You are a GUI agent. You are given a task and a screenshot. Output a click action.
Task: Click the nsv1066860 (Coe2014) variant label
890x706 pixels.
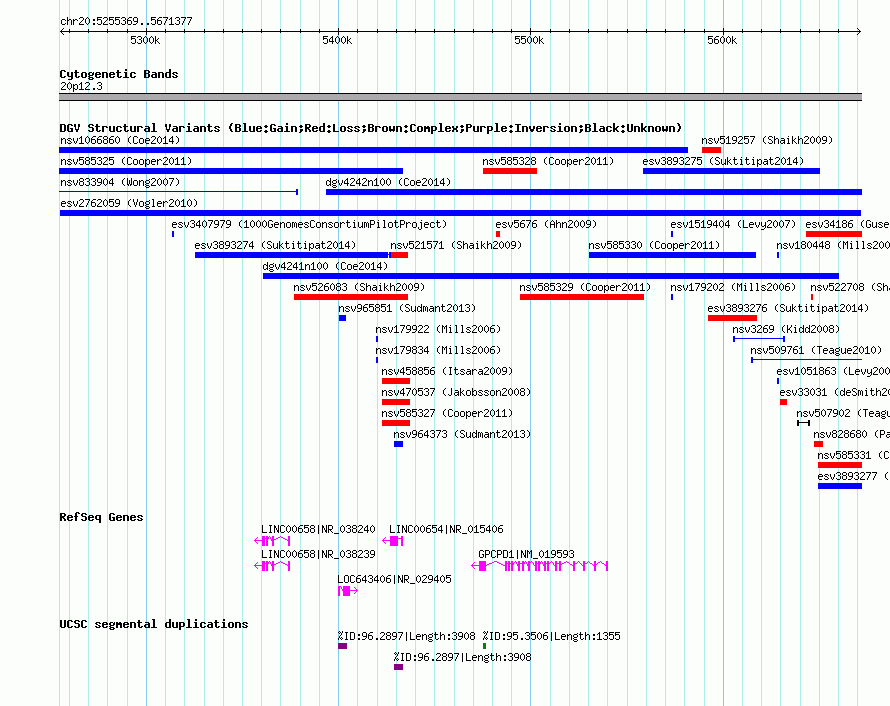tap(120, 140)
